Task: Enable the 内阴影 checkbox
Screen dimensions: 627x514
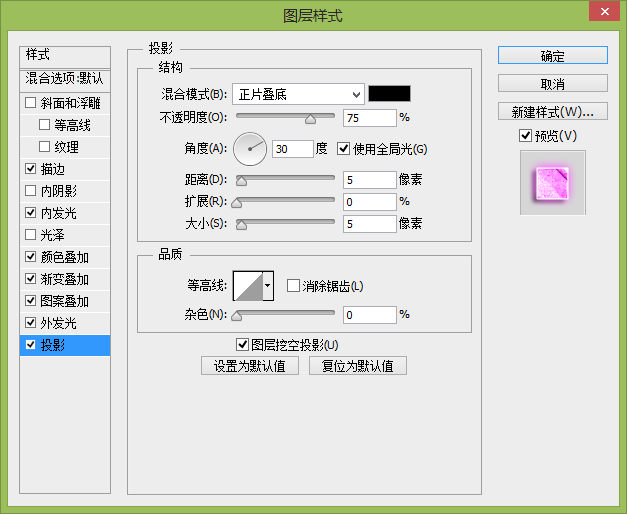Action: coord(30,190)
